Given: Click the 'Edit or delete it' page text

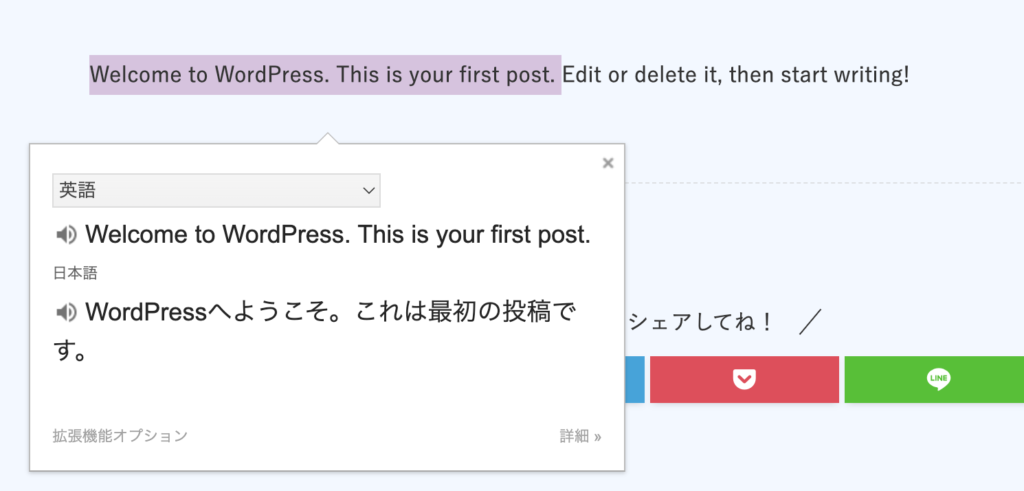Looking at the screenshot, I should (x=642, y=75).
